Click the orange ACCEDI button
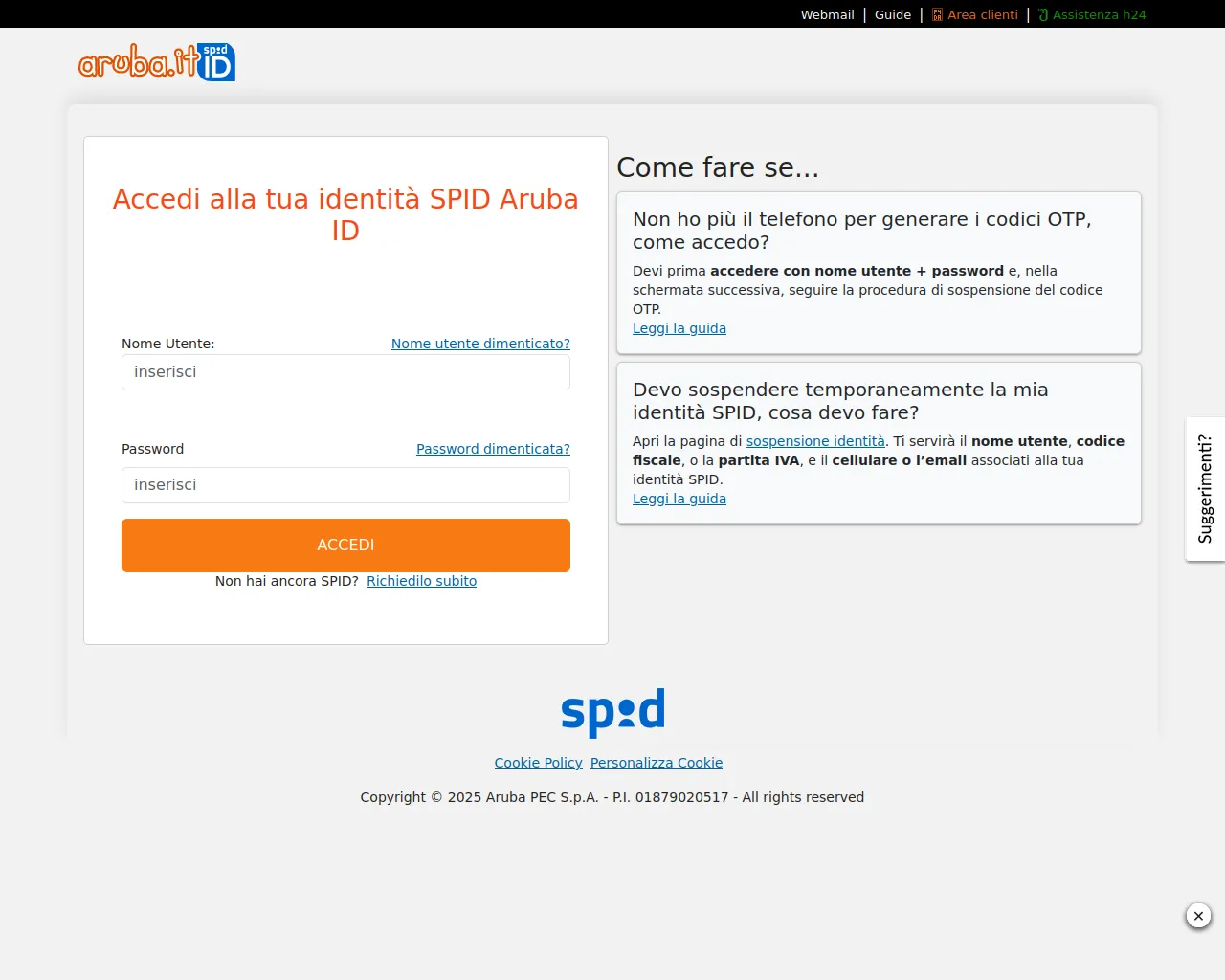Viewport: 1225px width, 980px height. [345, 546]
